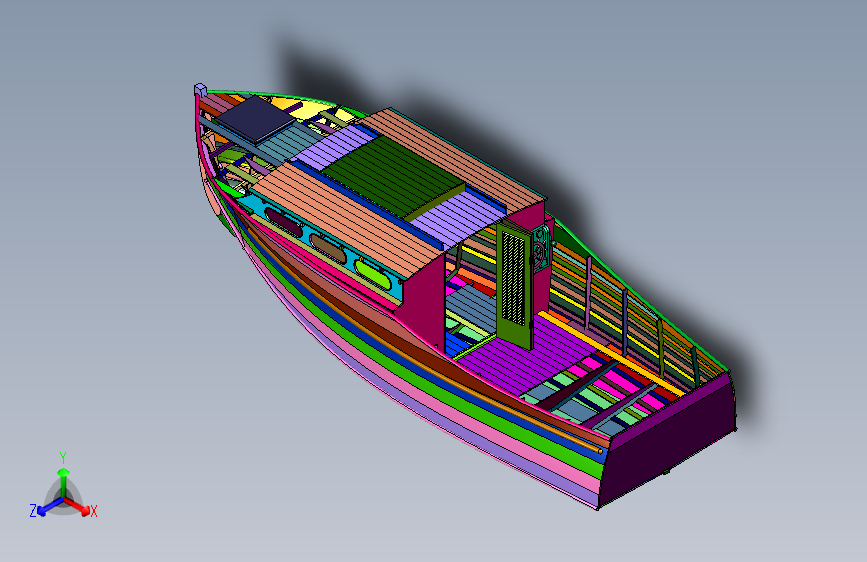Select the dark green sliding roof panel
This screenshot has height=562, width=867.
click(x=394, y=177)
